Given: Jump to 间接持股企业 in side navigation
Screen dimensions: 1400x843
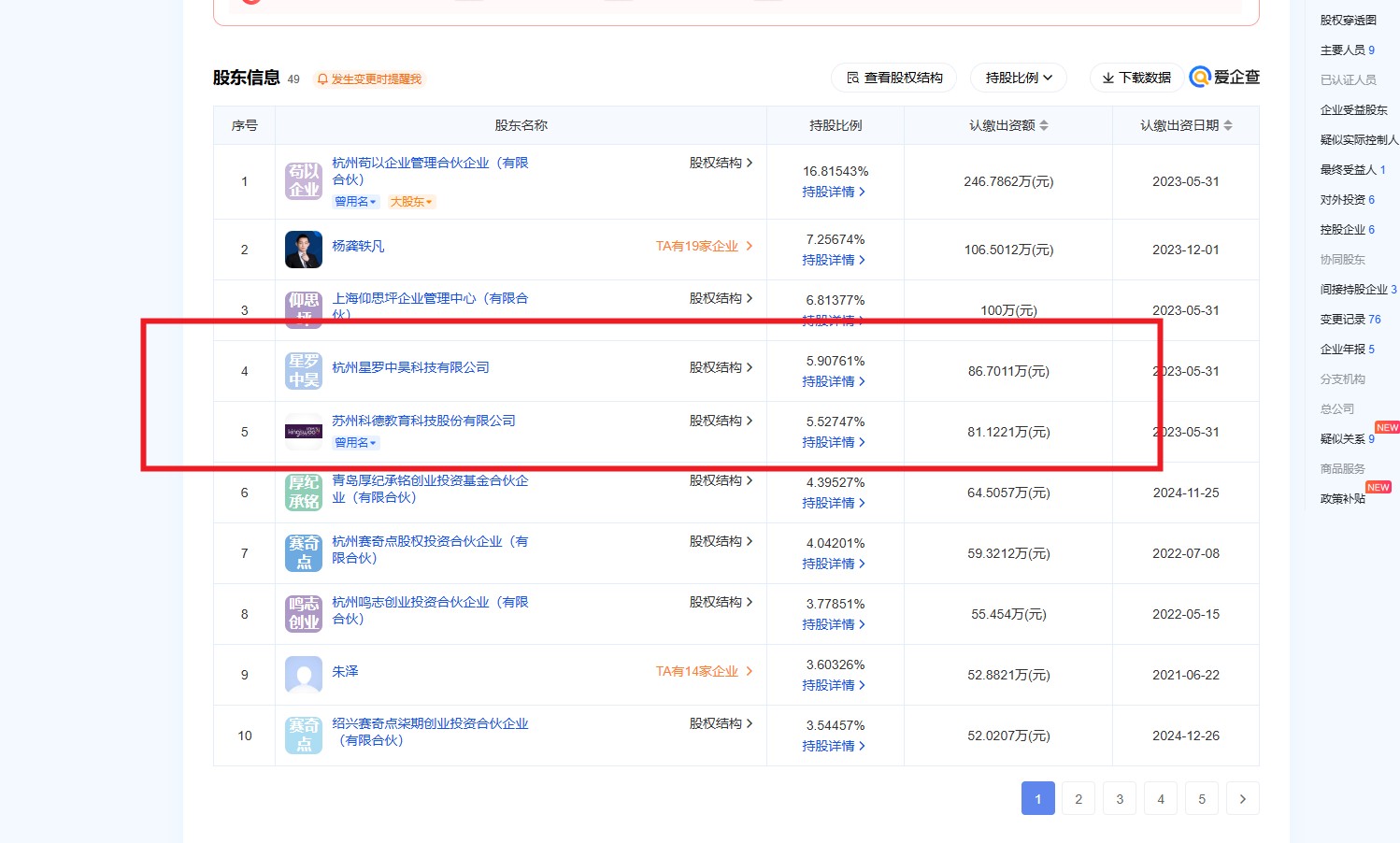Looking at the screenshot, I should (1358, 290).
